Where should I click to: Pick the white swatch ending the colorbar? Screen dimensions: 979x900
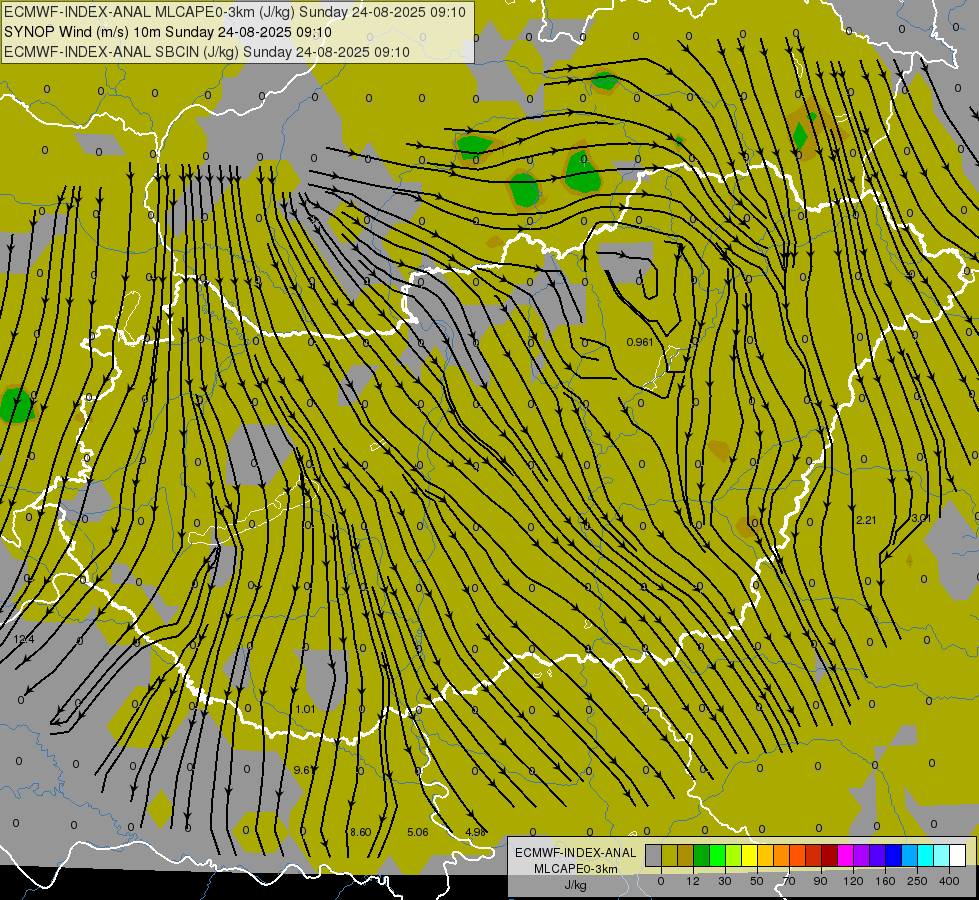[958, 855]
